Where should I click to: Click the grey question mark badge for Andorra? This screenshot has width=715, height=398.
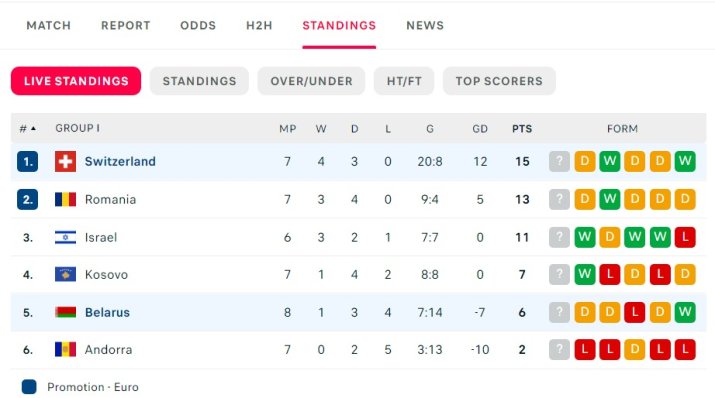[560, 350]
